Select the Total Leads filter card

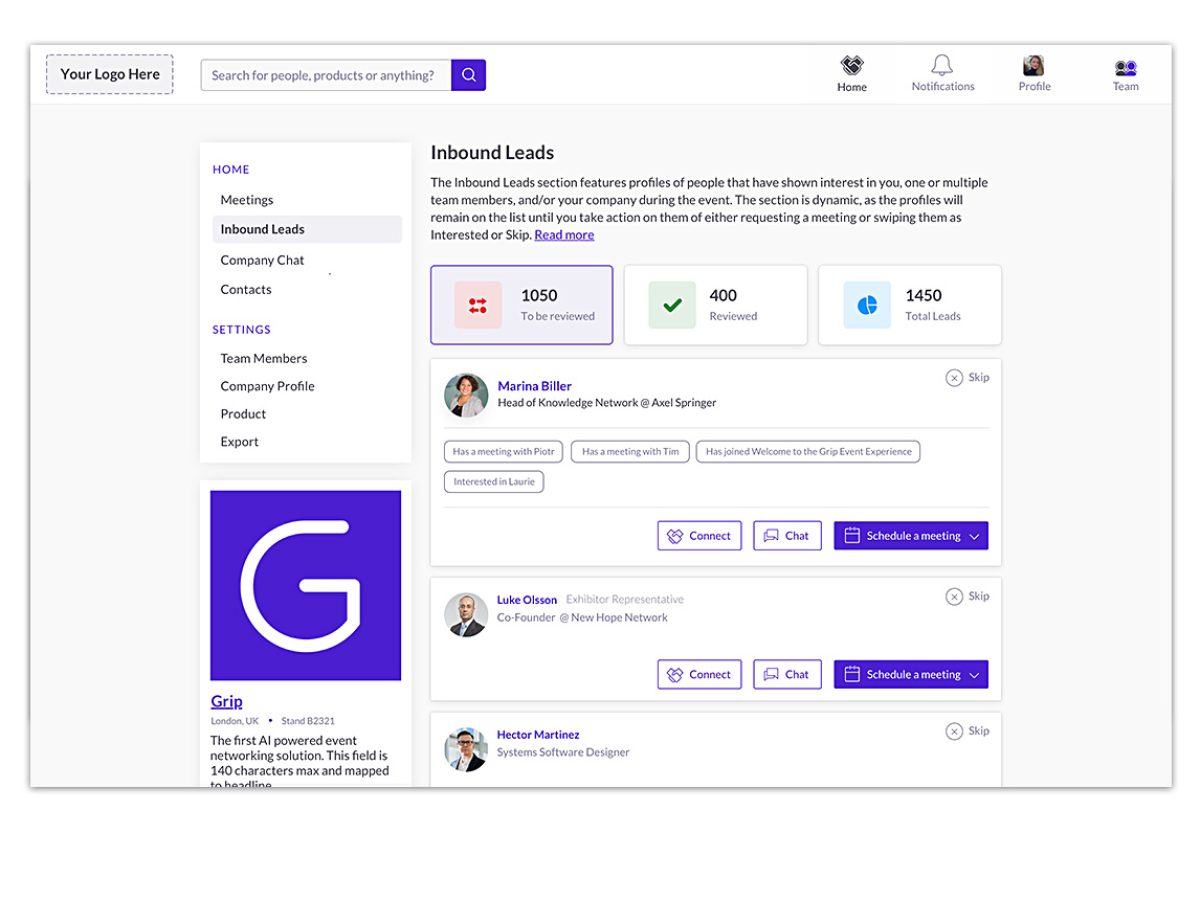coord(909,305)
